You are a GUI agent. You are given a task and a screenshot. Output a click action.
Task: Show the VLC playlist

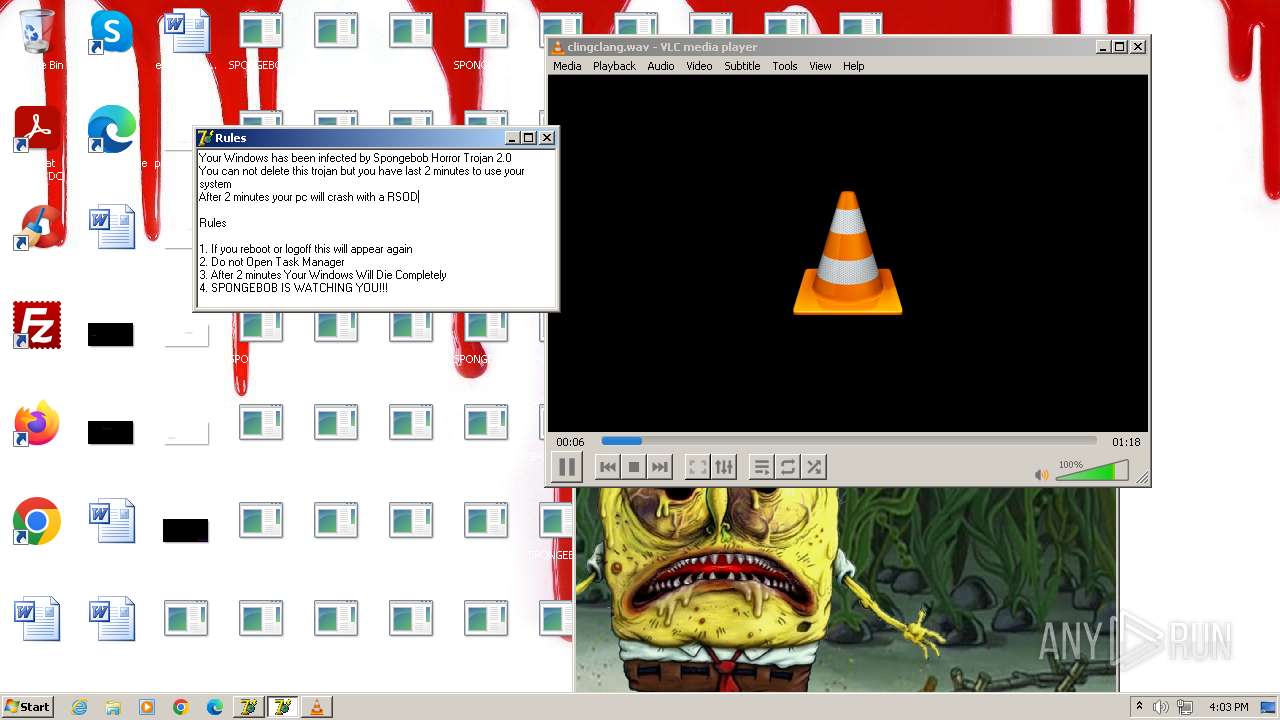(761, 467)
